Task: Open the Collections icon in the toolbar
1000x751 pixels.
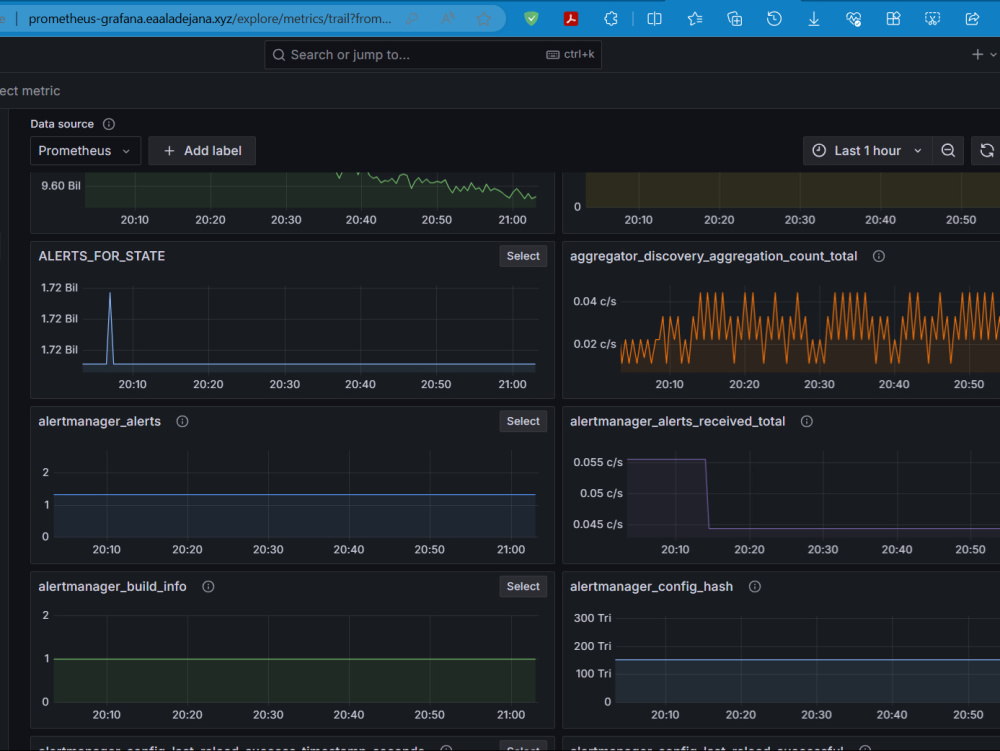Action: (734, 18)
